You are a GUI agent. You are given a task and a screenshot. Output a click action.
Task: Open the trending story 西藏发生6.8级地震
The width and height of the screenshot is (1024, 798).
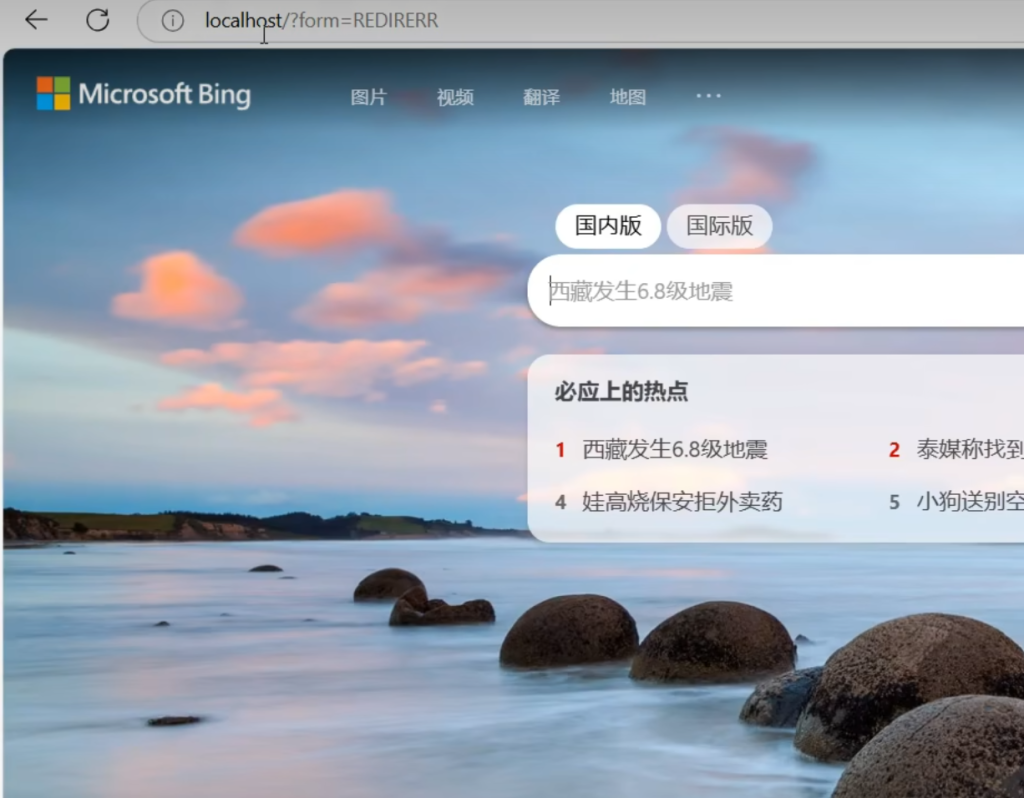pyautogui.click(x=675, y=450)
